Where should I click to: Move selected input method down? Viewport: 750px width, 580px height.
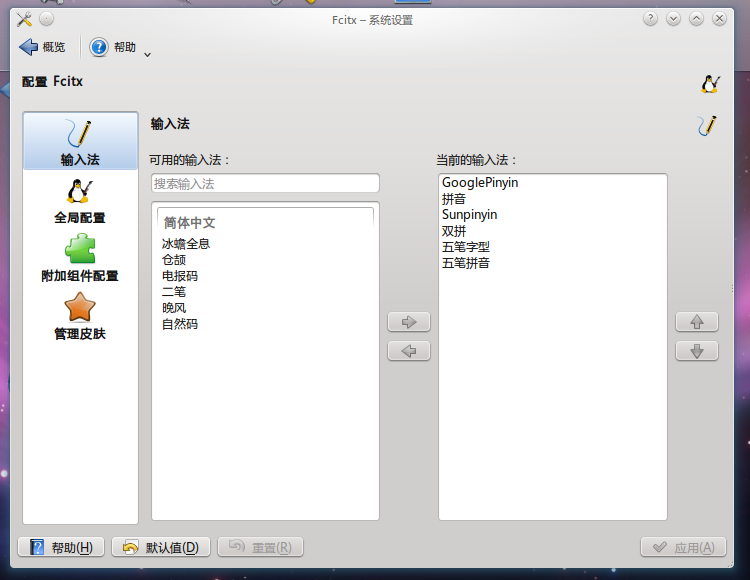point(697,351)
